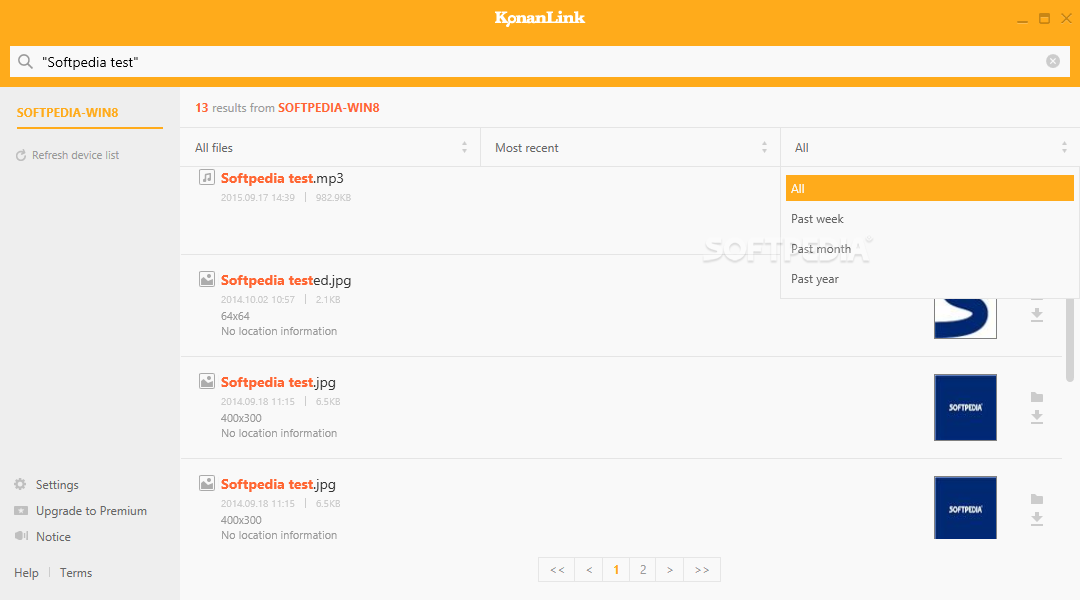This screenshot has height=600, width=1080.
Task: Go to last page of results
Action: click(702, 570)
